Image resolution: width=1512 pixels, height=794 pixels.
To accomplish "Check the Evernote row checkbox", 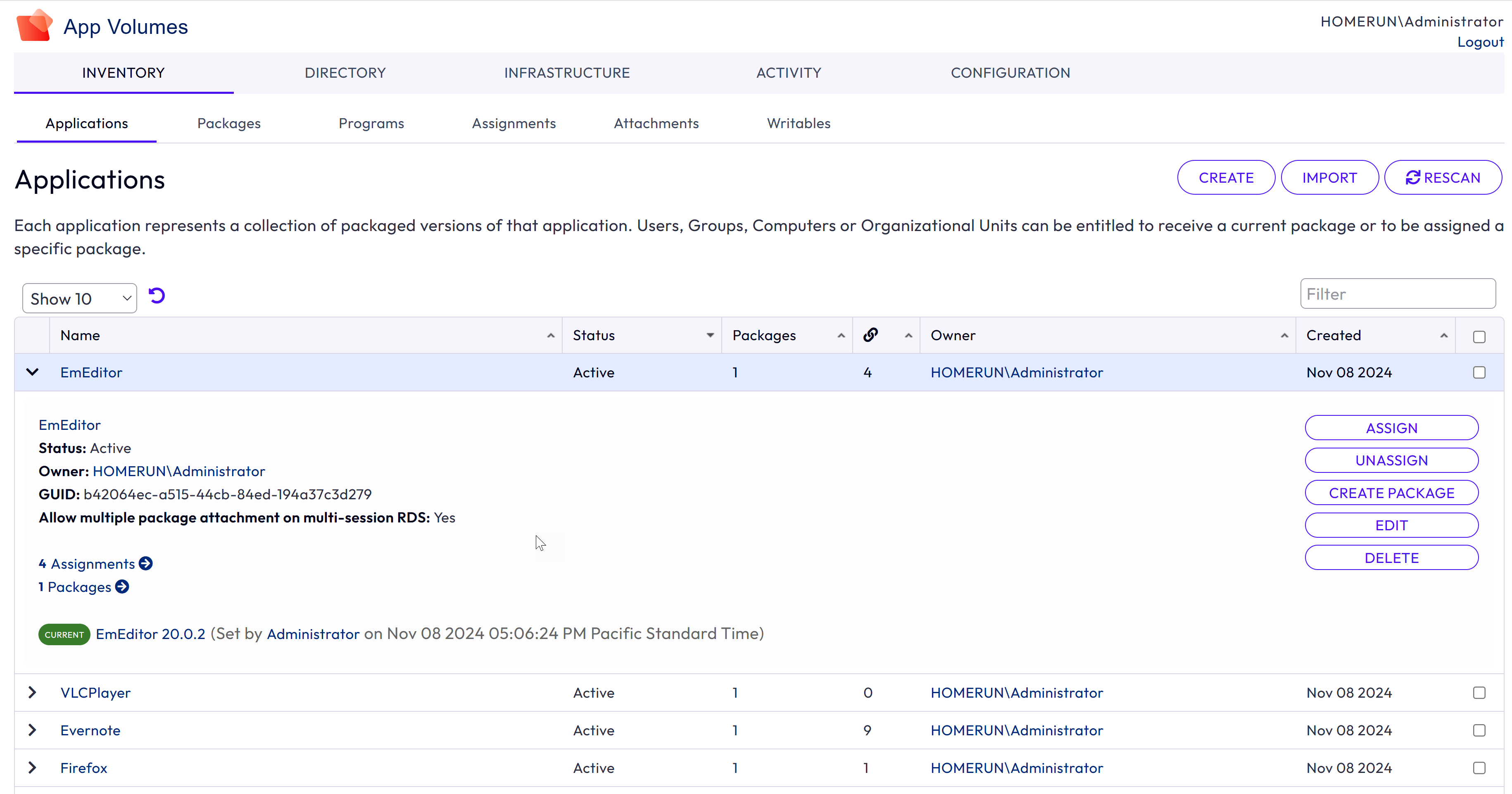I will (1479, 730).
